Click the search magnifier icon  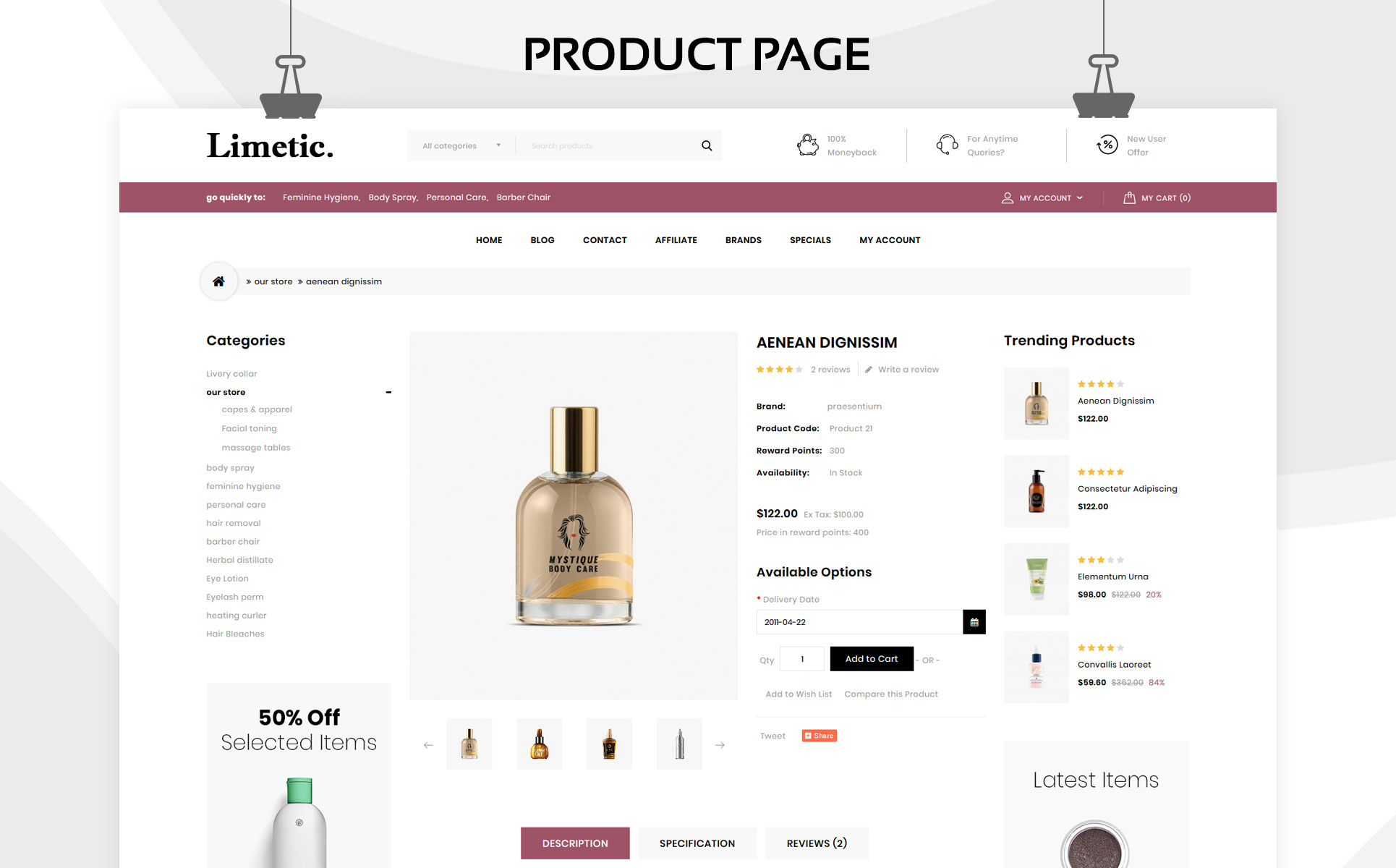coord(707,145)
